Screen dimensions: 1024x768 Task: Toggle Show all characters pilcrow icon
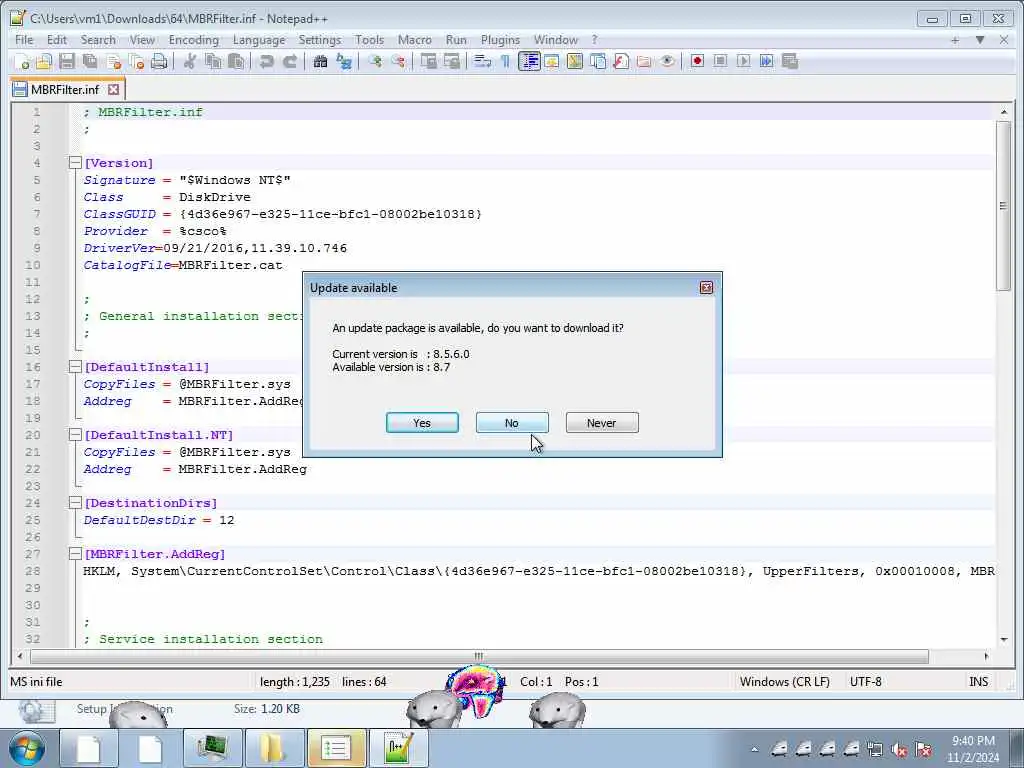tap(505, 61)
